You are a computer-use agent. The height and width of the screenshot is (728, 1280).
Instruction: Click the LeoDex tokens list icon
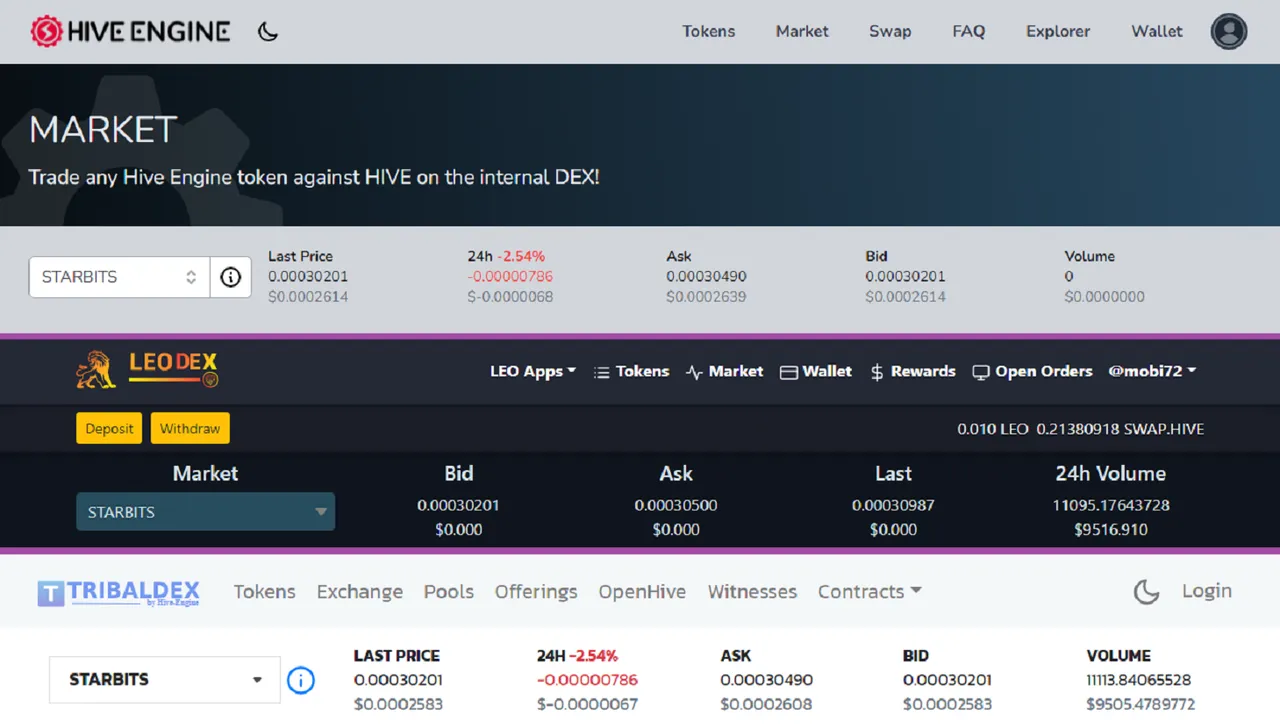[601, 372]
